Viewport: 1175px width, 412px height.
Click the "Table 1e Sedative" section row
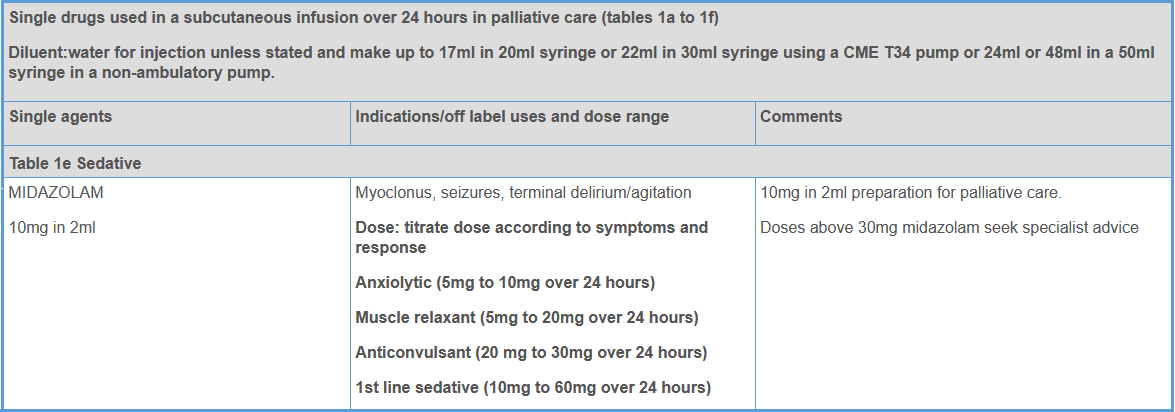(x=75, y=162)
